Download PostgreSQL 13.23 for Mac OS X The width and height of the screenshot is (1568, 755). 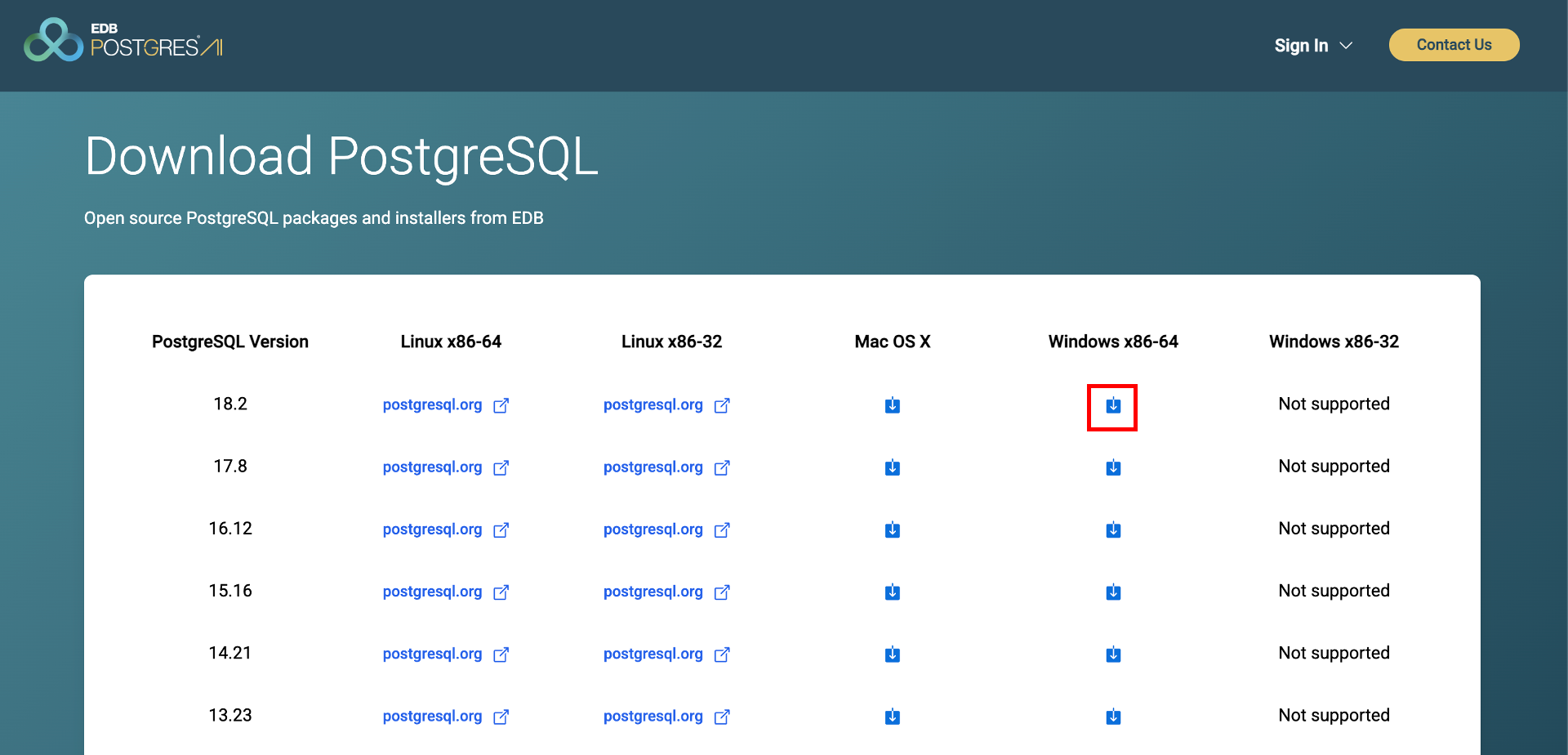coord(893,717)
